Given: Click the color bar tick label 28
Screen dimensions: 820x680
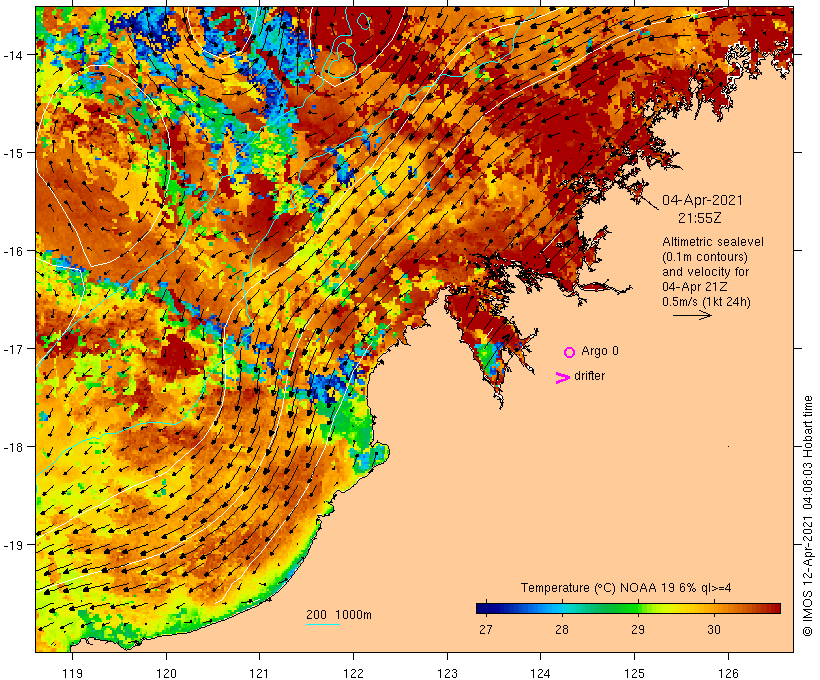Looking at the screenshot, I should (x=562, y=629).
